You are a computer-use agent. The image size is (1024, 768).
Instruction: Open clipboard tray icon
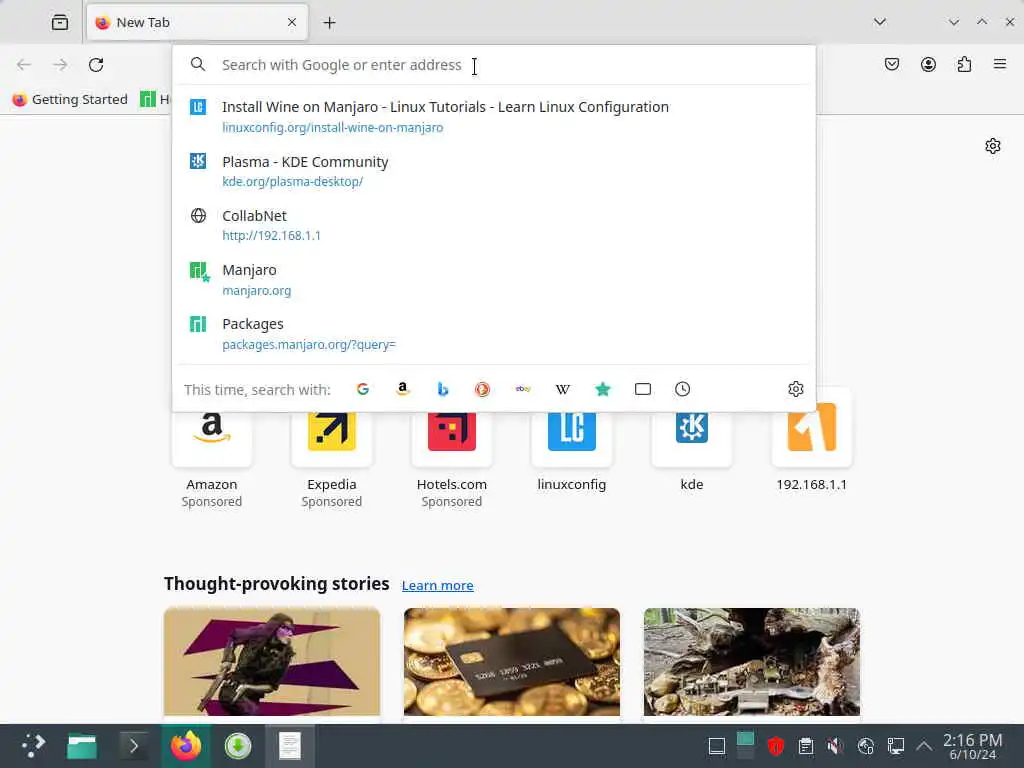(x=806, y=746)
